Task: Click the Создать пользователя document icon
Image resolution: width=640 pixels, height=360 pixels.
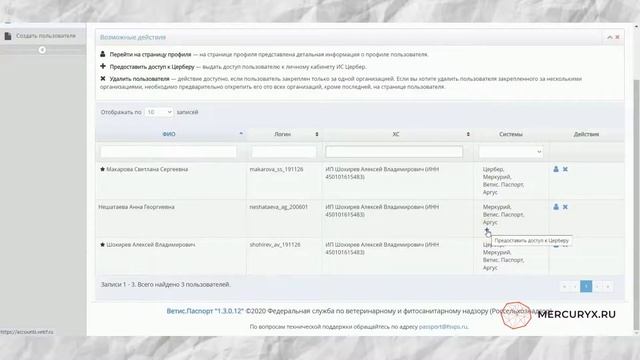Action: (8, 36)
